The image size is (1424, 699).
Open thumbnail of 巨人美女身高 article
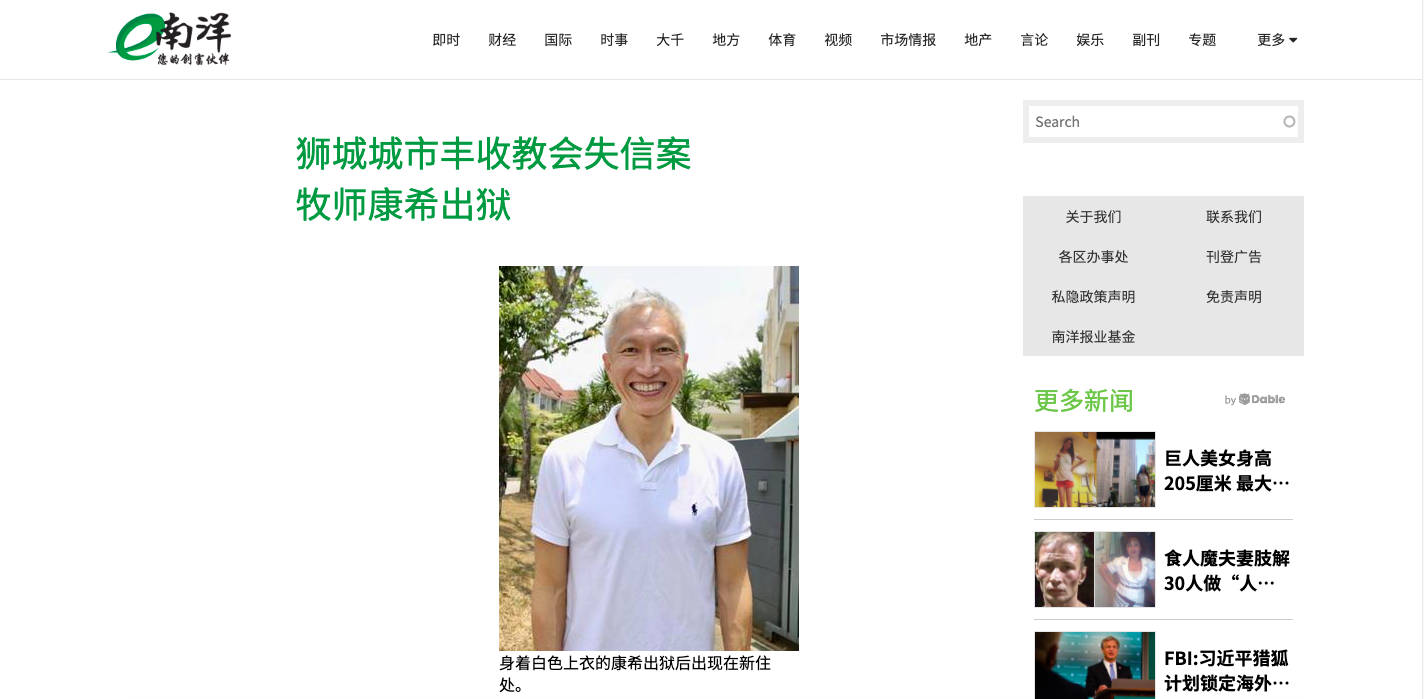point(1095,469)
